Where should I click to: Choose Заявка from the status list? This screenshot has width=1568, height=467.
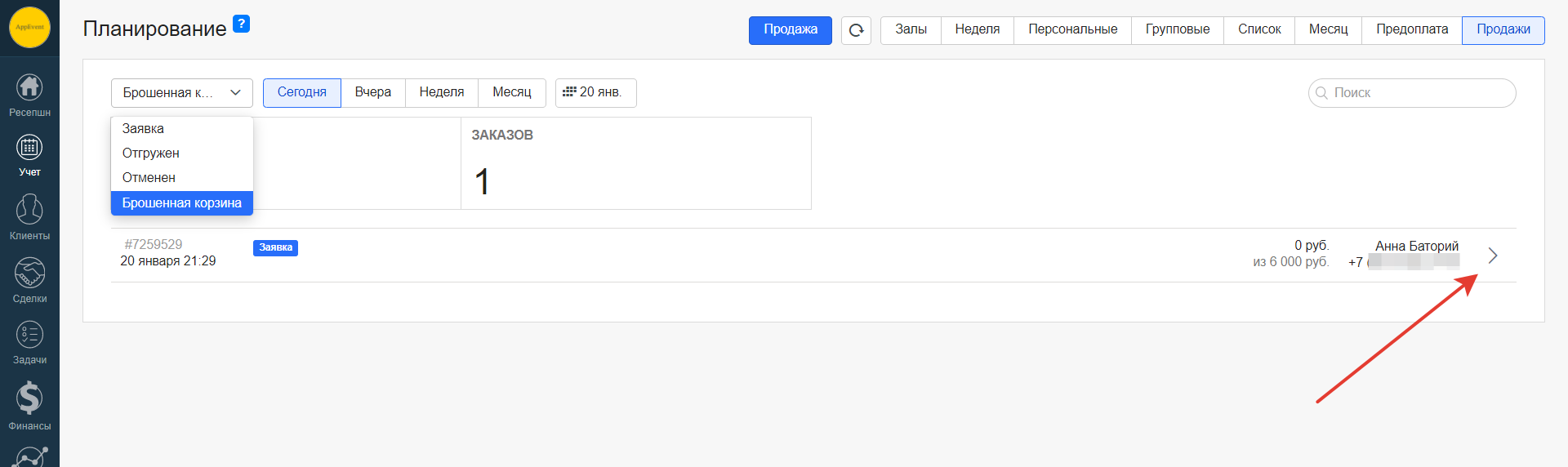144,129
